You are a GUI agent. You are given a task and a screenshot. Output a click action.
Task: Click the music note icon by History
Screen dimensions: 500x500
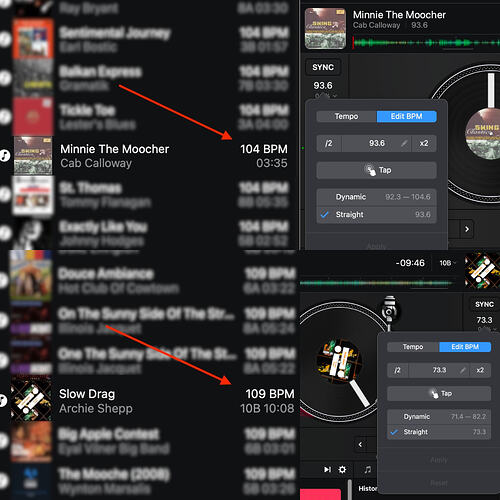[367, 469]
